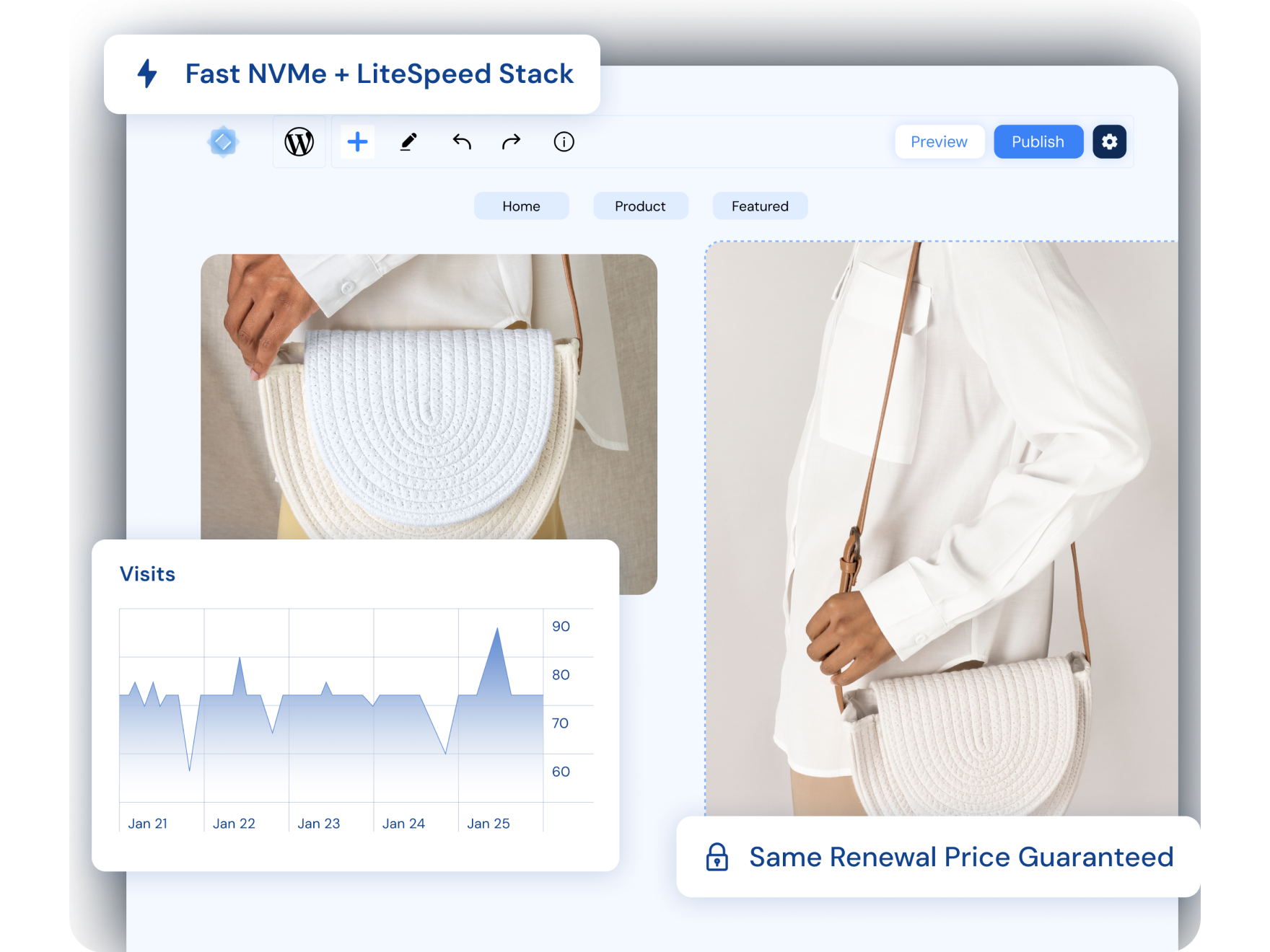The height and width of the screenshot is (952, 1270).
Task: Open the add block plus icon
Action: 356,141
